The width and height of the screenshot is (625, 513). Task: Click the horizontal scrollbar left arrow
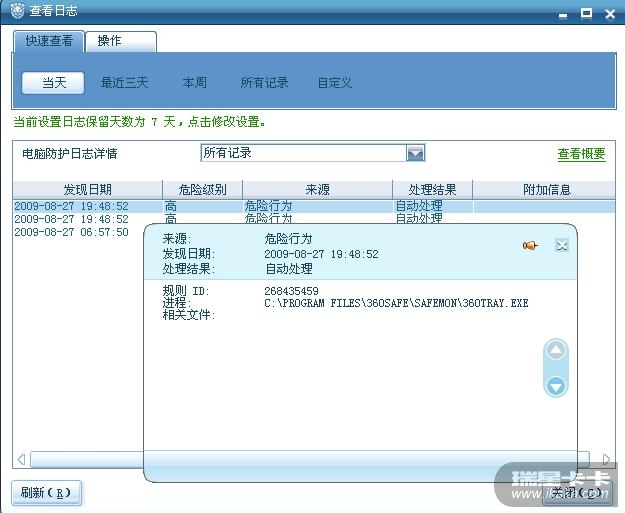click(x=22, y=459)
